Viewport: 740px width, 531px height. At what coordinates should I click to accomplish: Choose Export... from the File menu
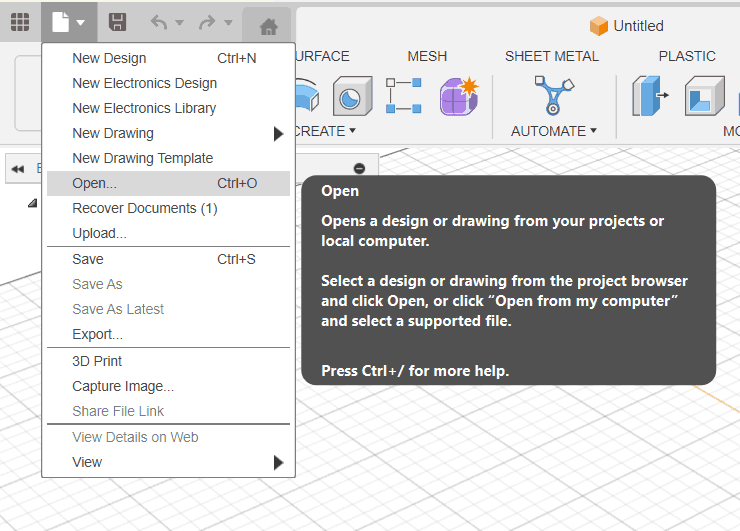coord(168,334)
